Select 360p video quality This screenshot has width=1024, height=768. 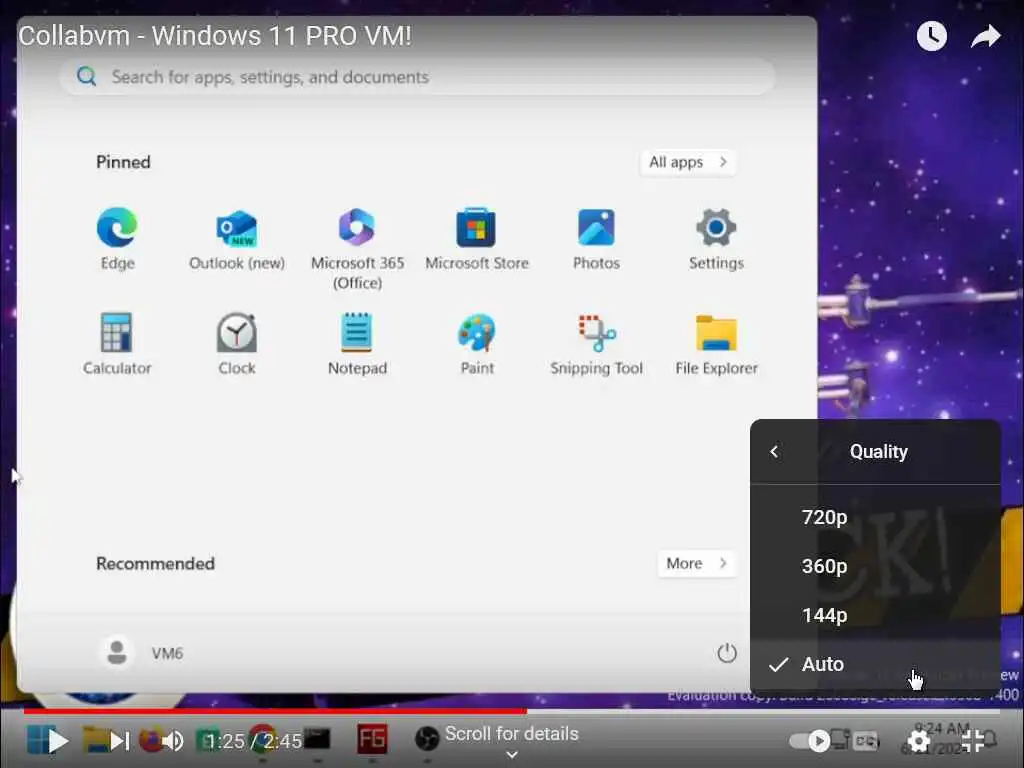click(875, 566)
